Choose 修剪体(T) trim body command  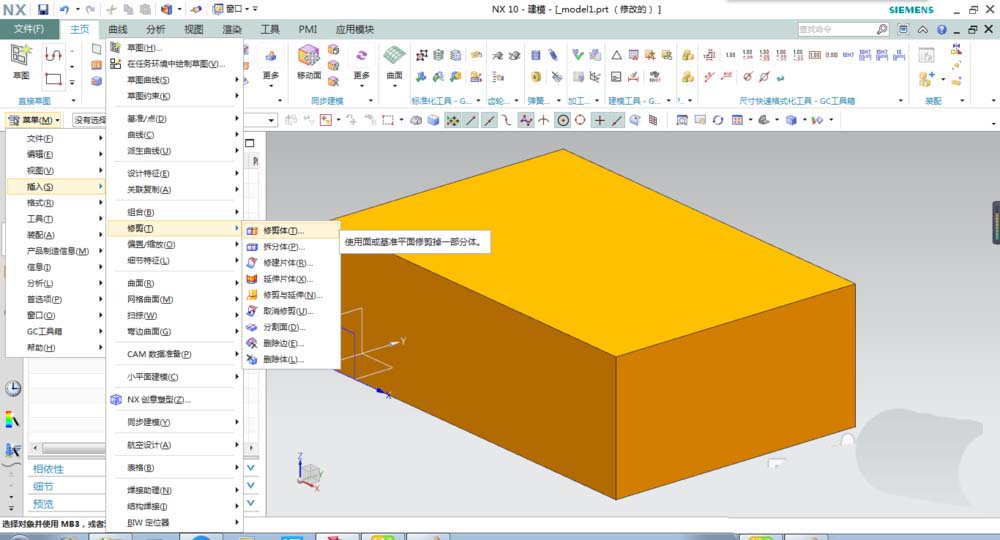[291, 231]
